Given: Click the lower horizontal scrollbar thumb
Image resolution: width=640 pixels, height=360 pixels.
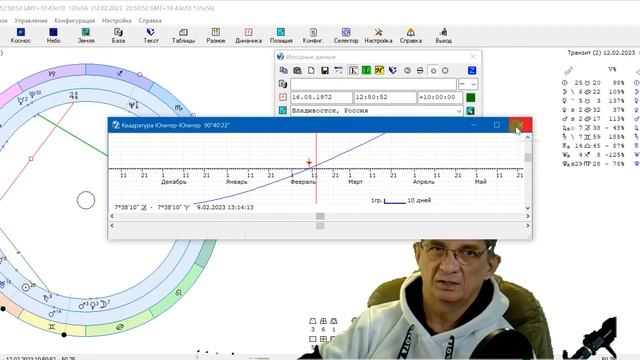Looking at the screenshot, I should tap(320, 226).
